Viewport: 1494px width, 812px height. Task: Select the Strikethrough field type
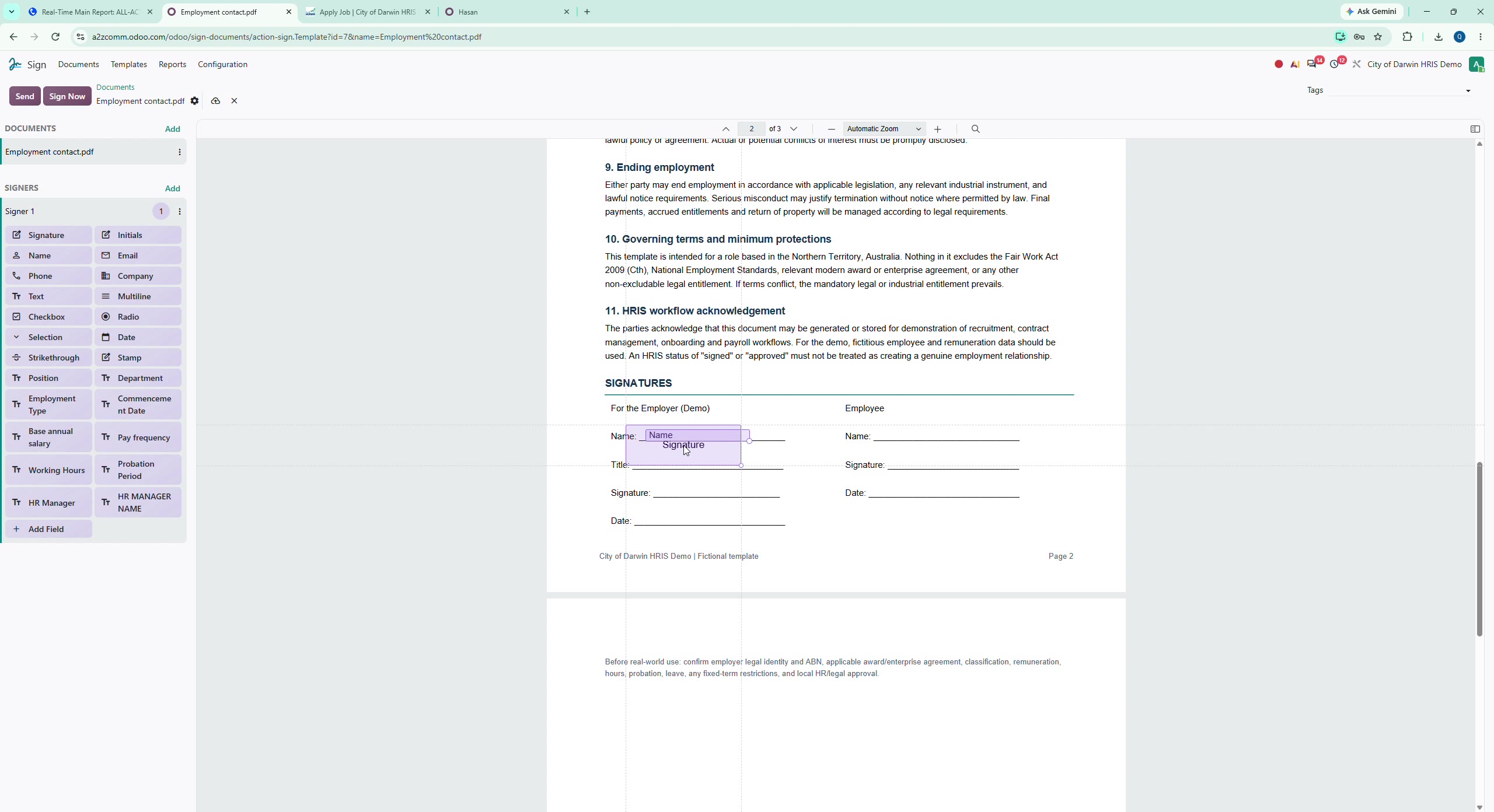tap(49, 358)
